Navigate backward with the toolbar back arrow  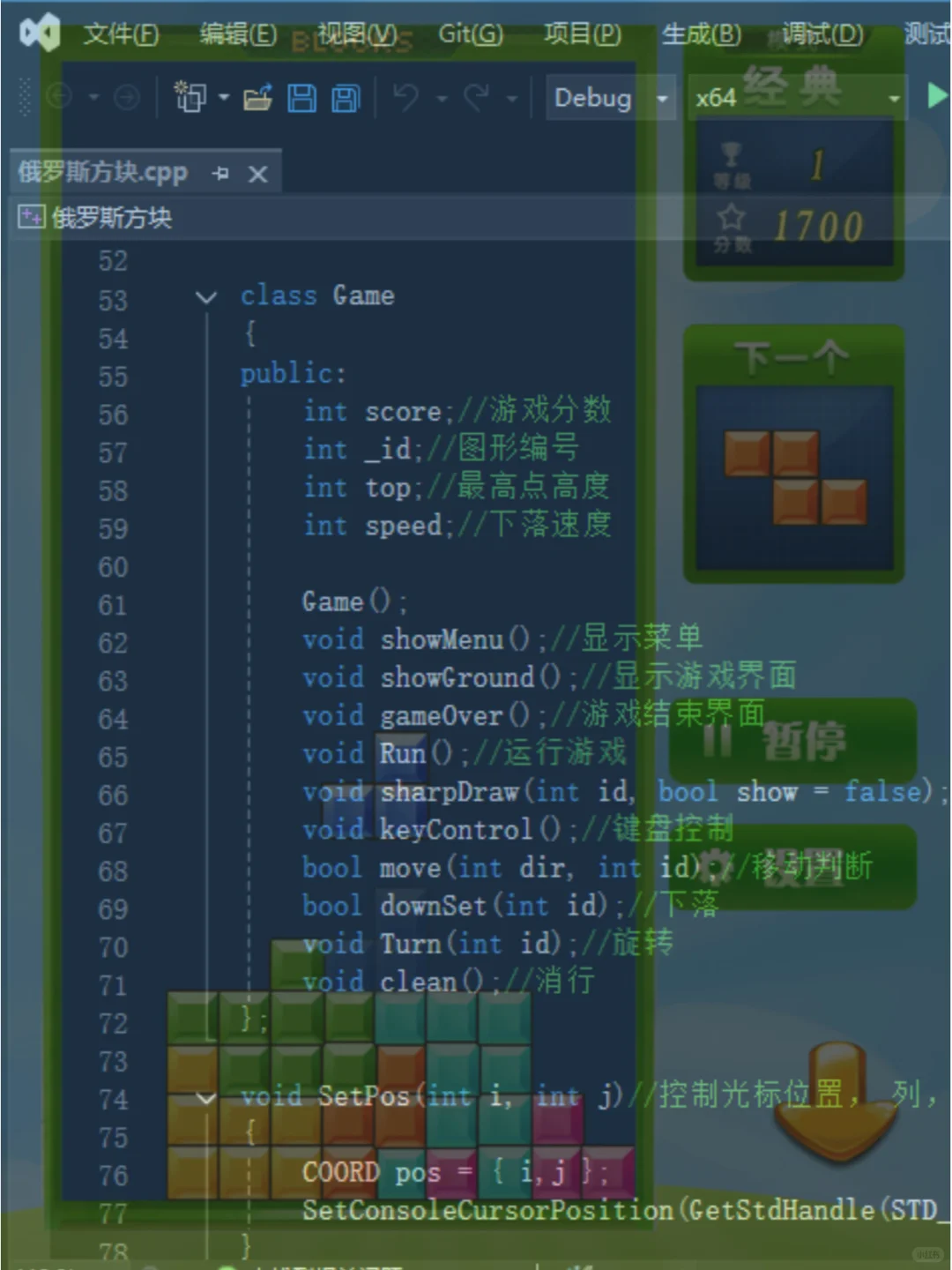click(59, 97)
